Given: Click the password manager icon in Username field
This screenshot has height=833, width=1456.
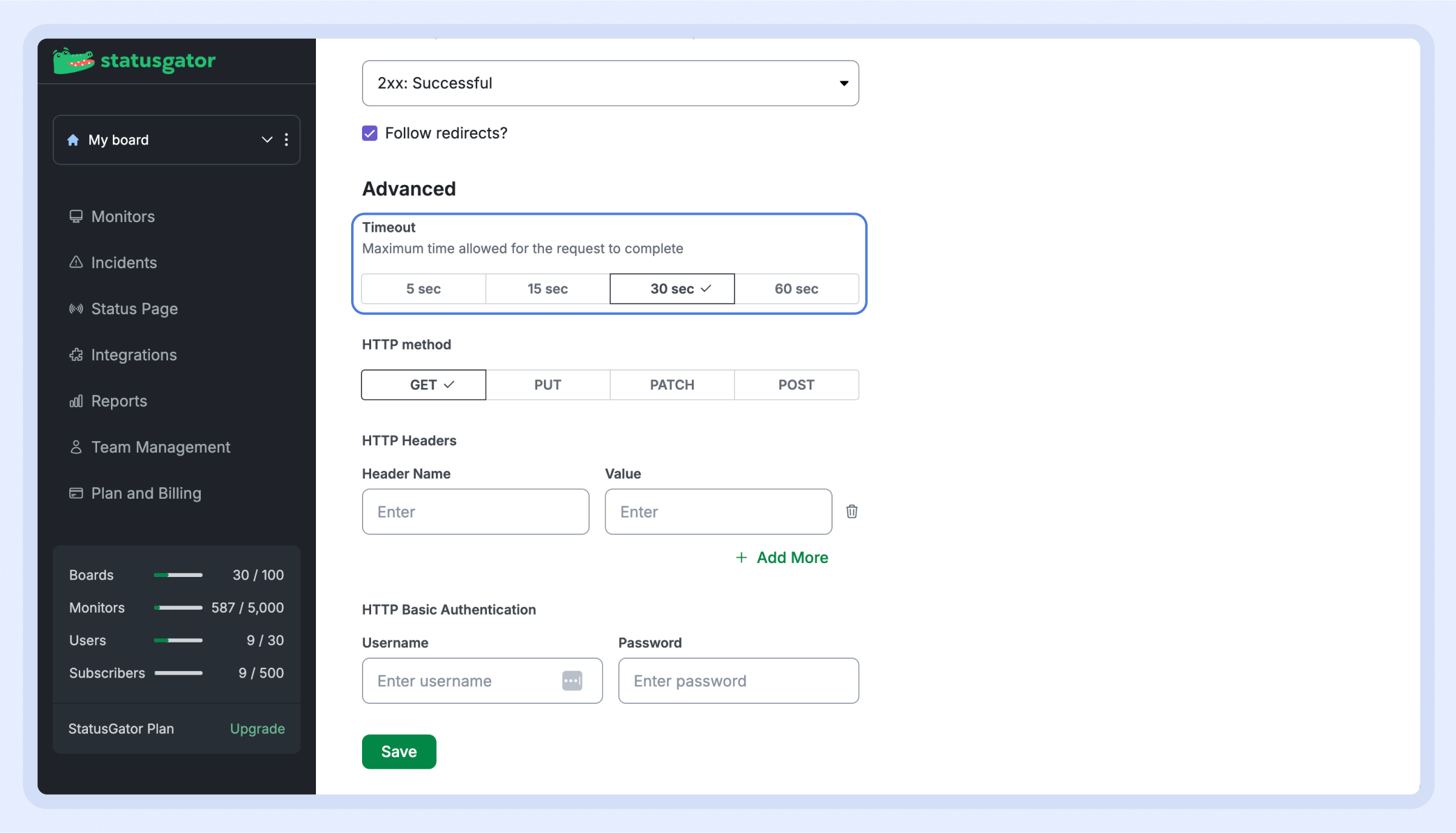Looking at the screenshot, I should (x=572, y=681).
